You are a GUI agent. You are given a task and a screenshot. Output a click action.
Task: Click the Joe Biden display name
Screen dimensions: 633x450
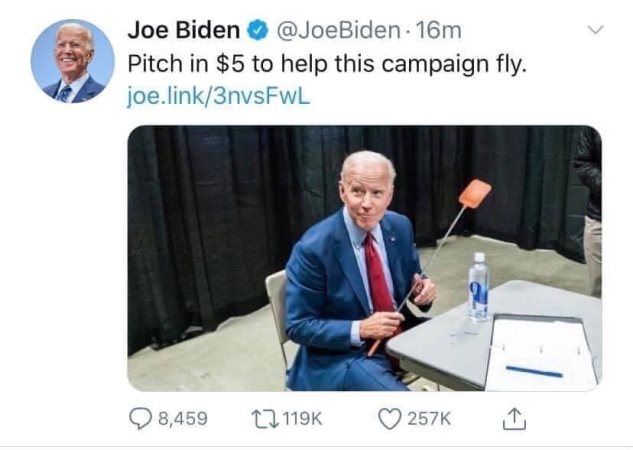(x=184, y=30)
